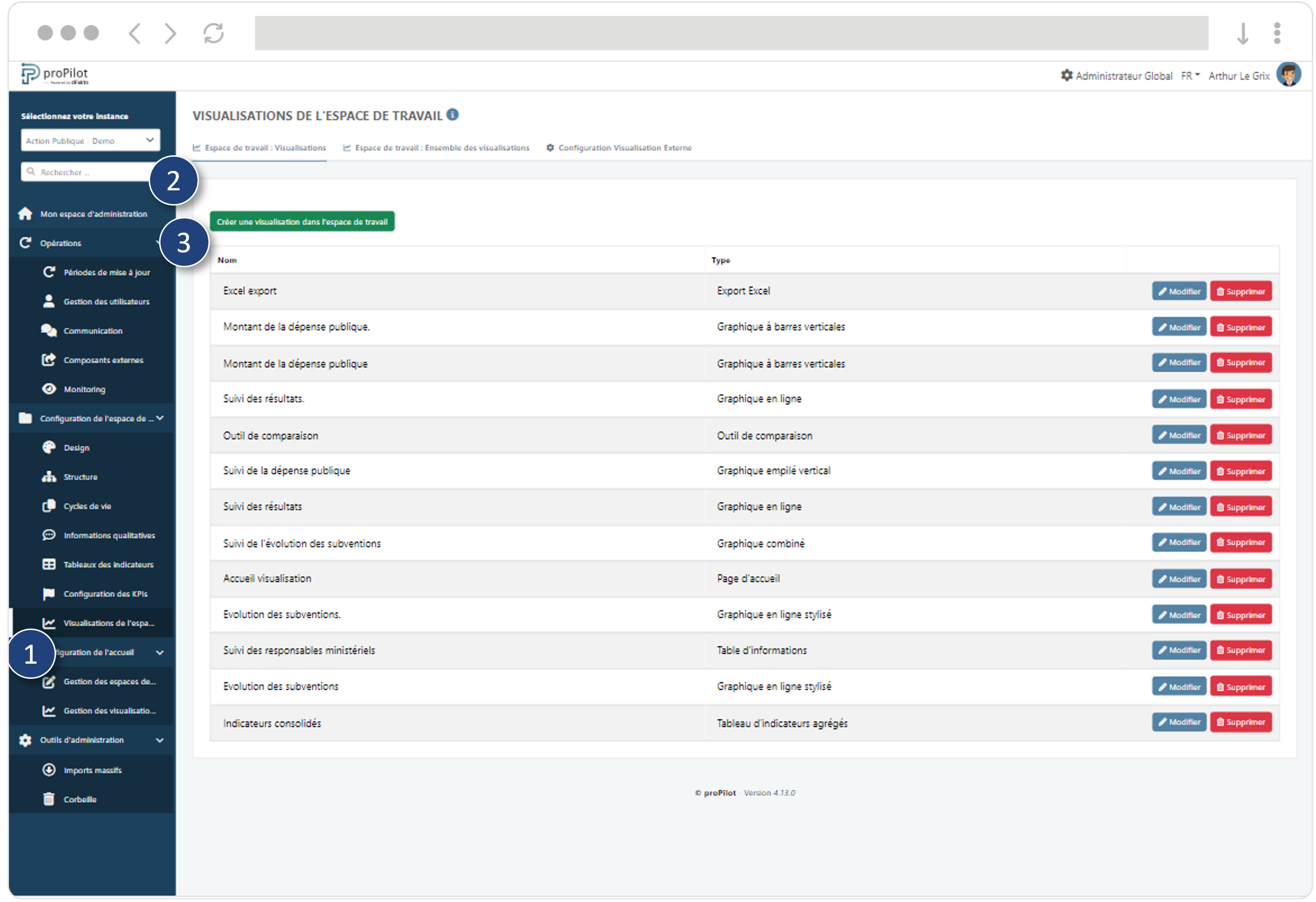1316x902 pixels.
Task: Click Créer une visualisation green button
Action: tap(302, 221)
